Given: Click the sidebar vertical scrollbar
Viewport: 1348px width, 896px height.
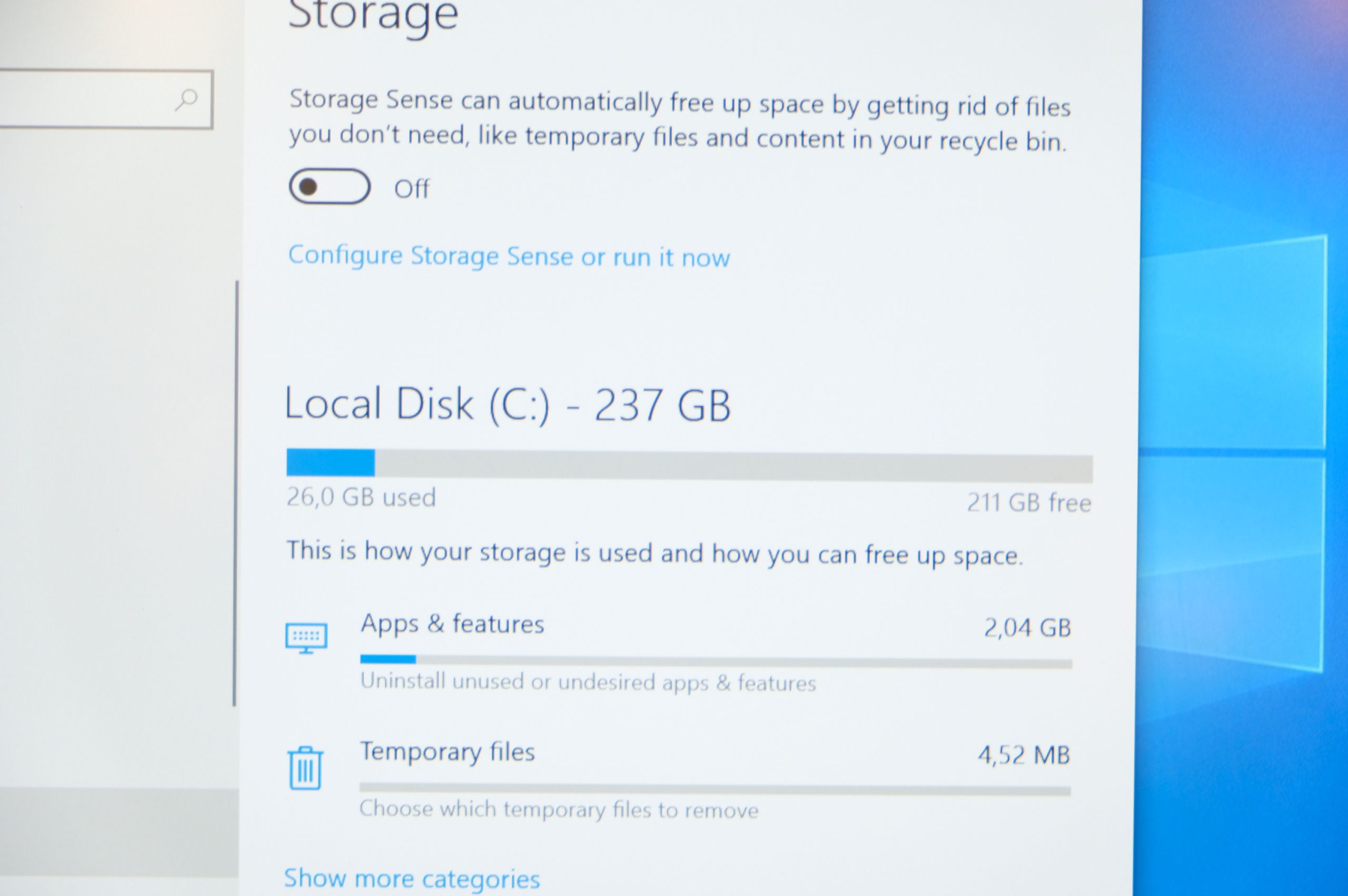Looking at the screenshot, I should (235, 494).
